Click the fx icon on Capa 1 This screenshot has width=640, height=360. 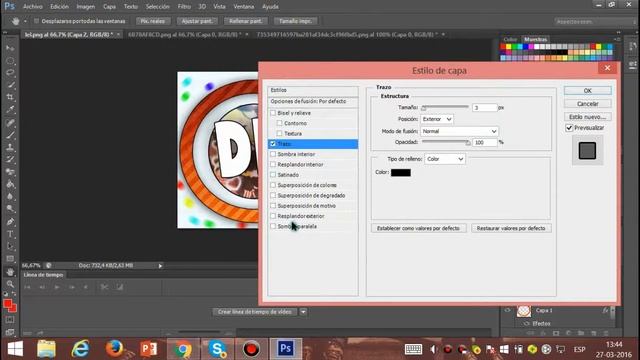tap(605, 311)
